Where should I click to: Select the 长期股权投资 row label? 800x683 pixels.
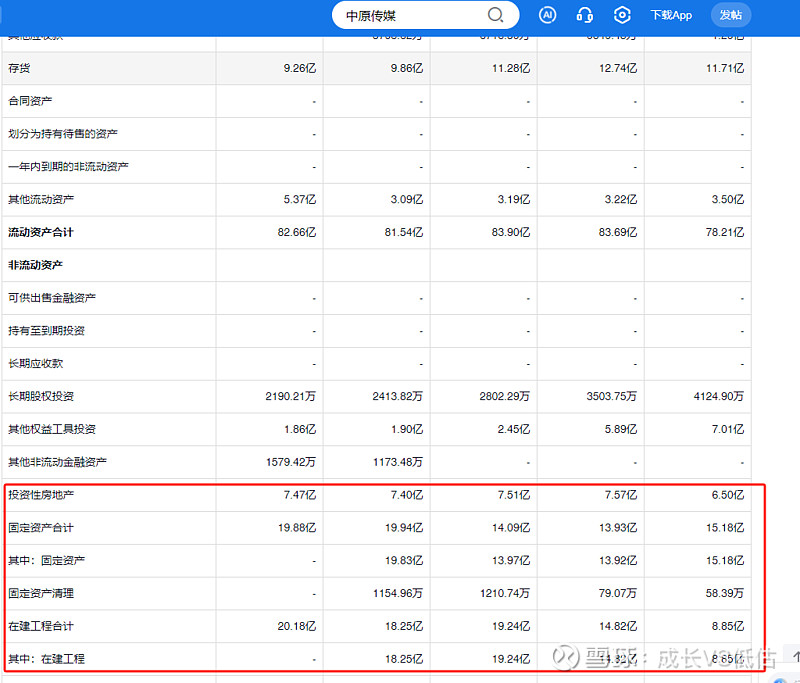[x=40, y=396]
